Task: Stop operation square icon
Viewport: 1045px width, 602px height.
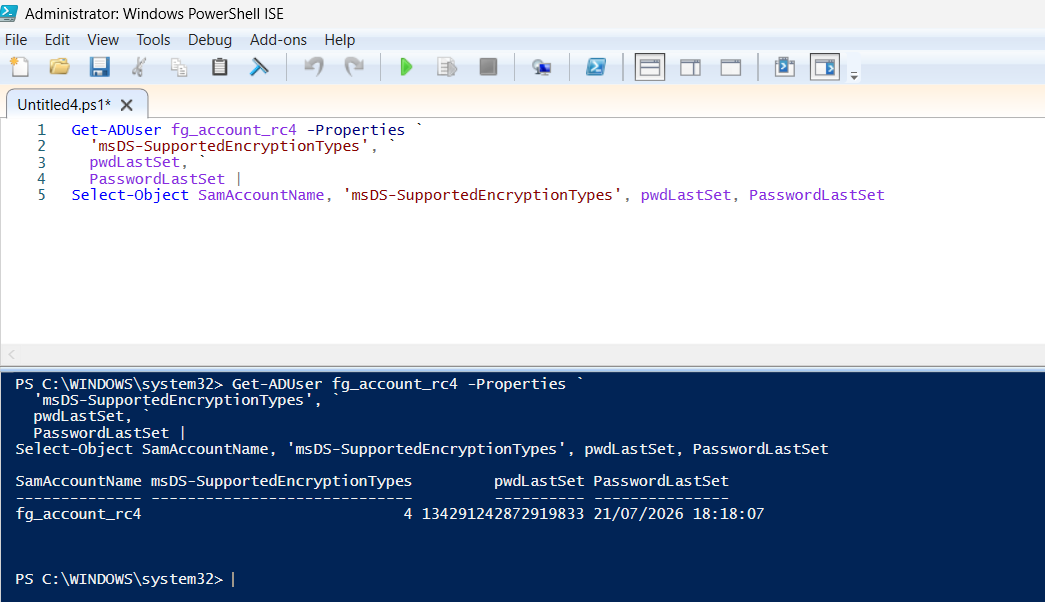Action: pyautogui.click(x=488, y=67)
